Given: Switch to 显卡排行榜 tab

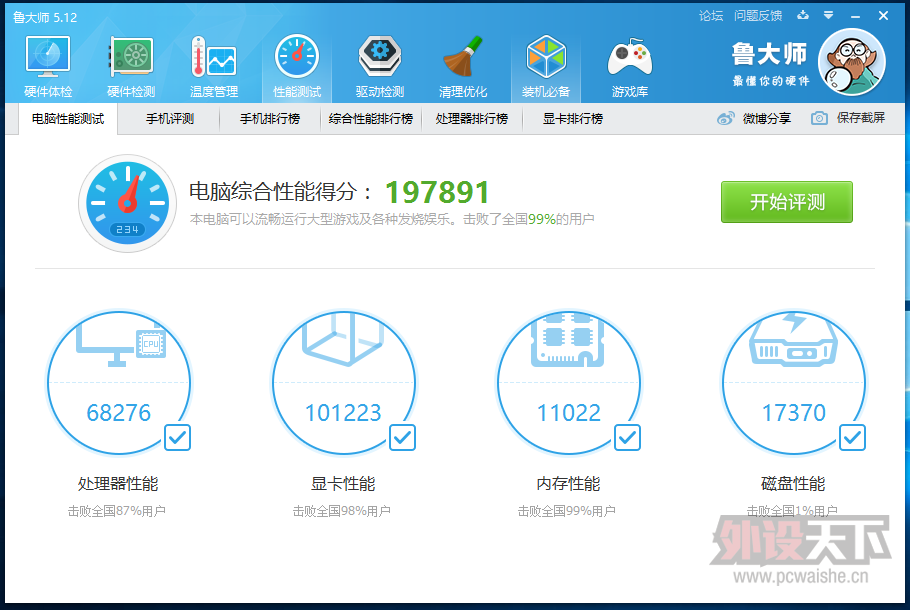Looking at the screenshot, I should (x=573, y=119).
